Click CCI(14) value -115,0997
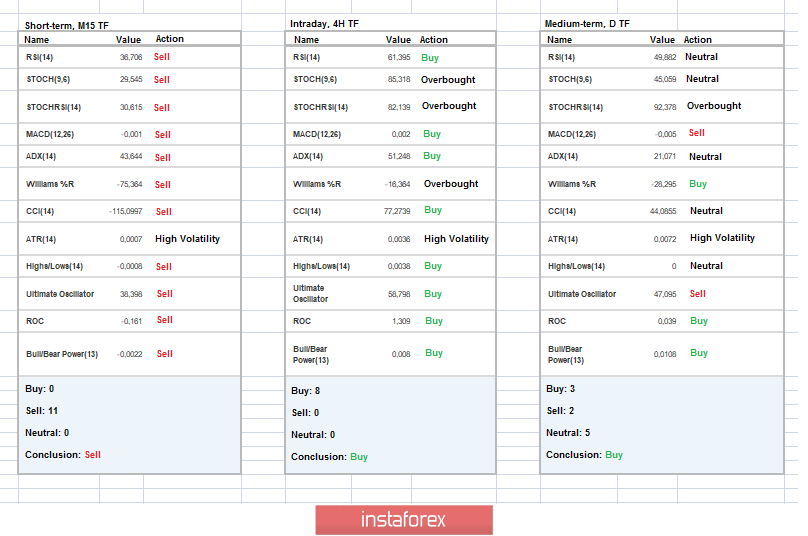 tap(126, 211)
